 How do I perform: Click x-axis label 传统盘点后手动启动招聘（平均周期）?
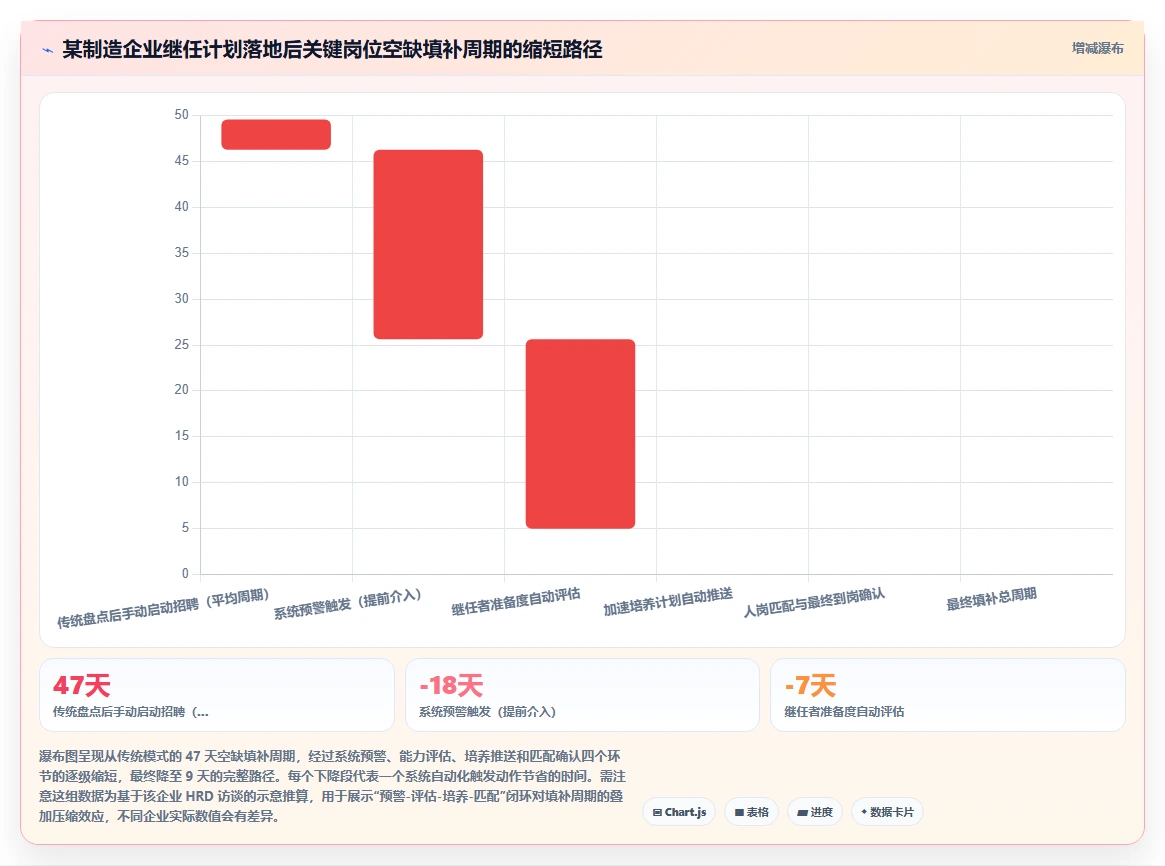[x=163, y=608]
